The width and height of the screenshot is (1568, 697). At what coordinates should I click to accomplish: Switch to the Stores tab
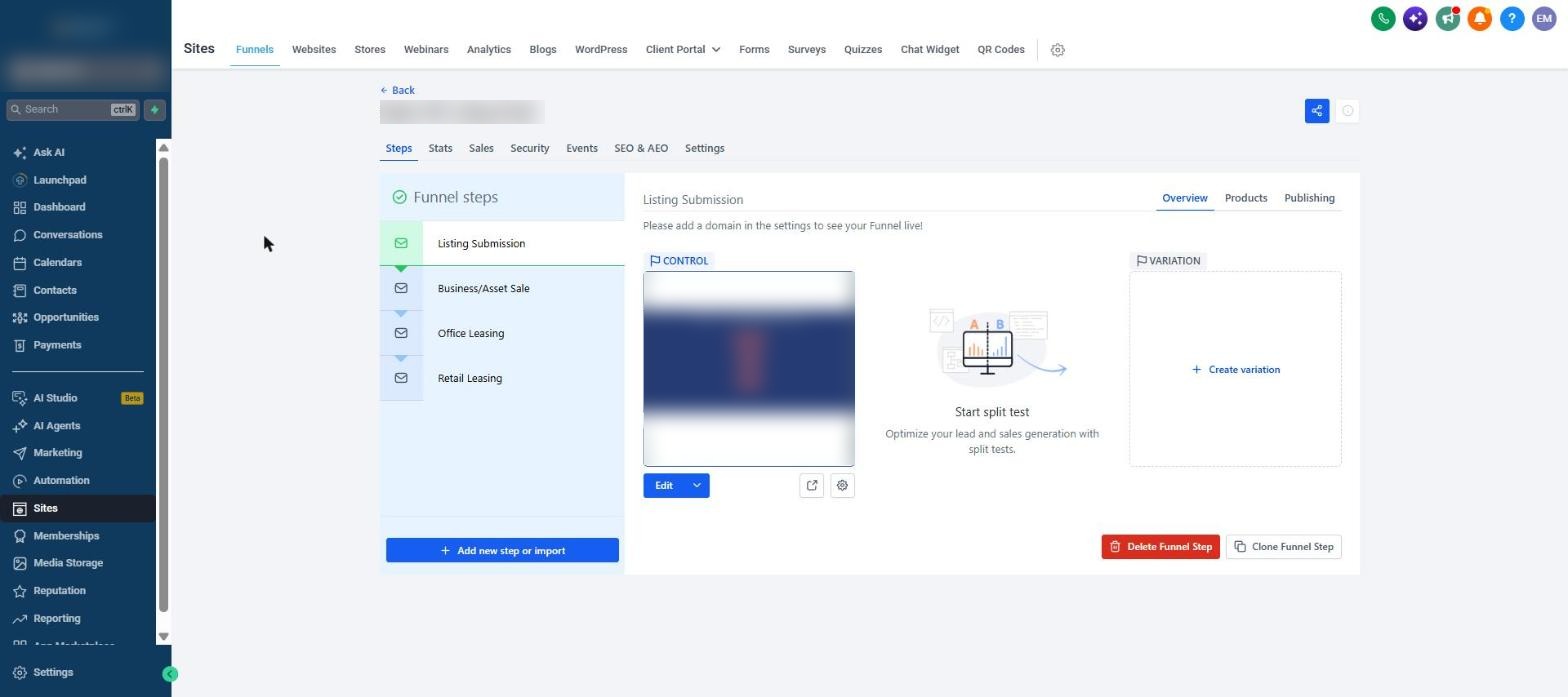tap(370, 50)
